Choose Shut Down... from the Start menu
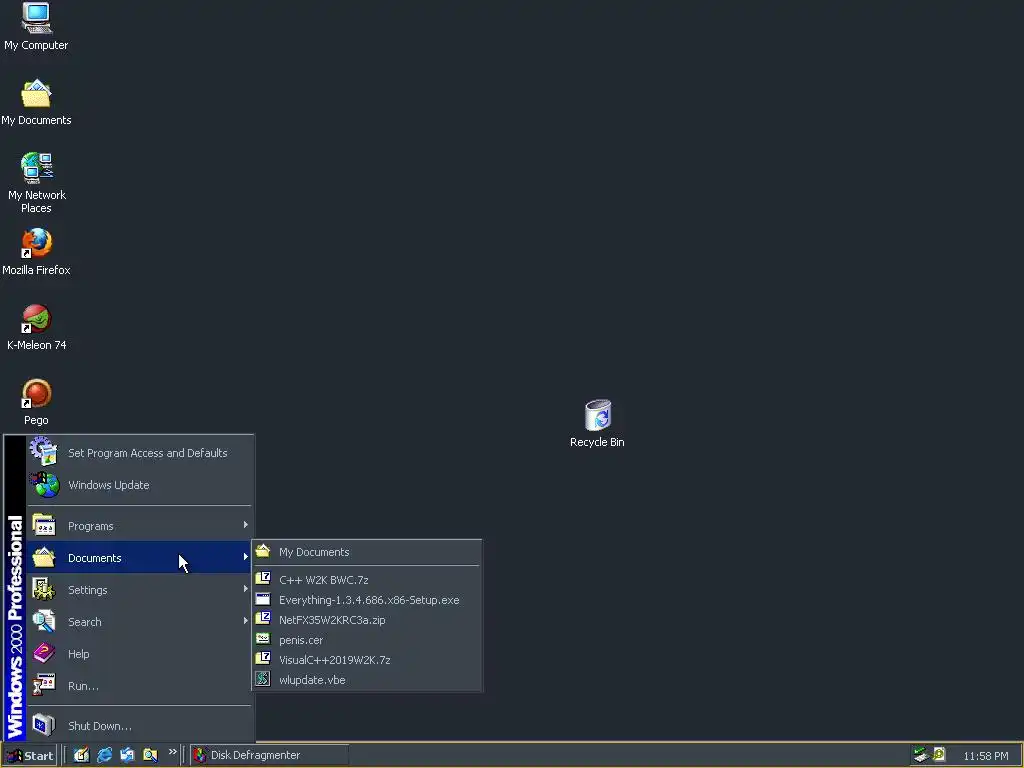Screen dimensions: 1024x768 (x=139, y=726)
